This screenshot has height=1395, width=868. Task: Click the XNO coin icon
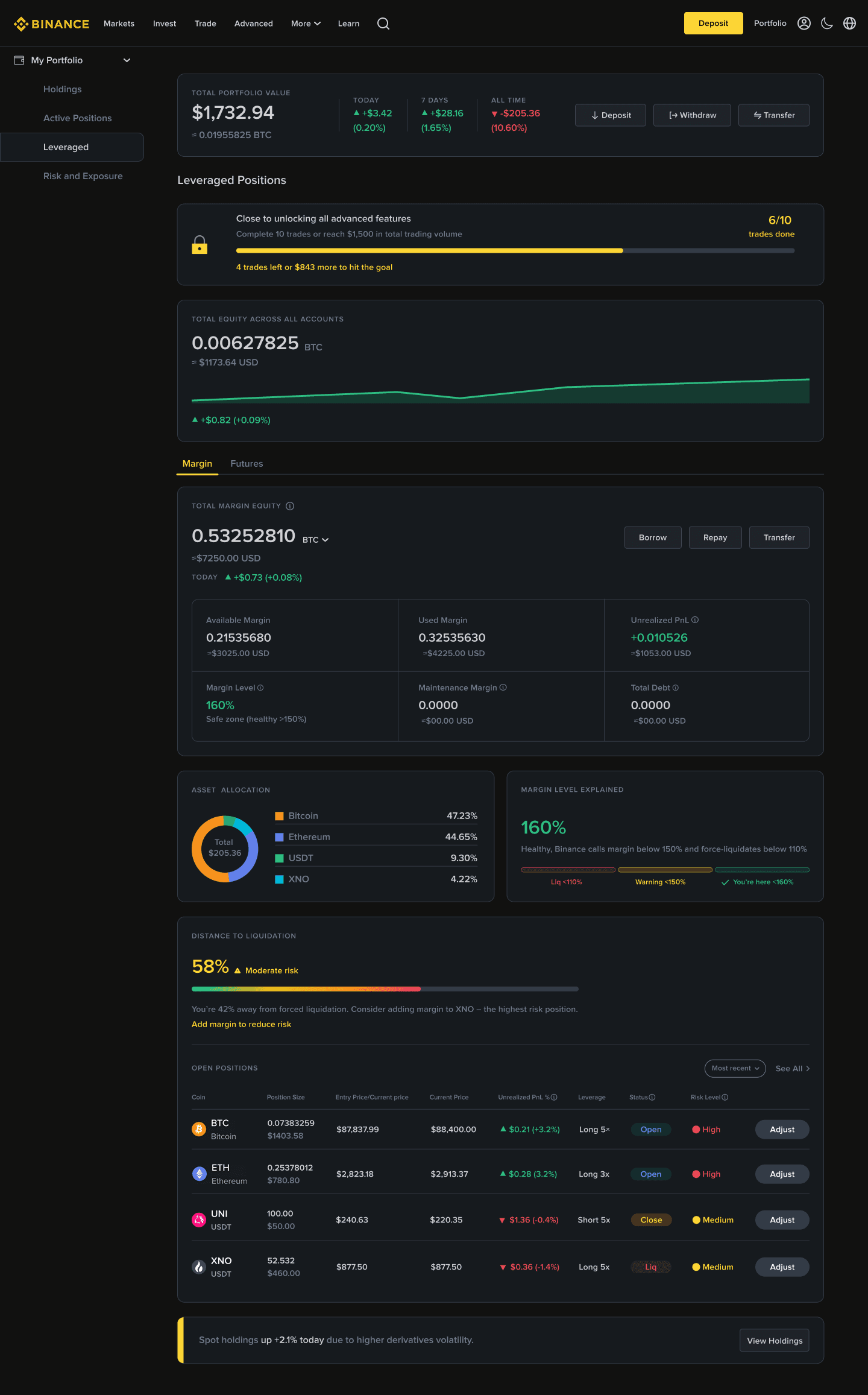[199, 1267]
